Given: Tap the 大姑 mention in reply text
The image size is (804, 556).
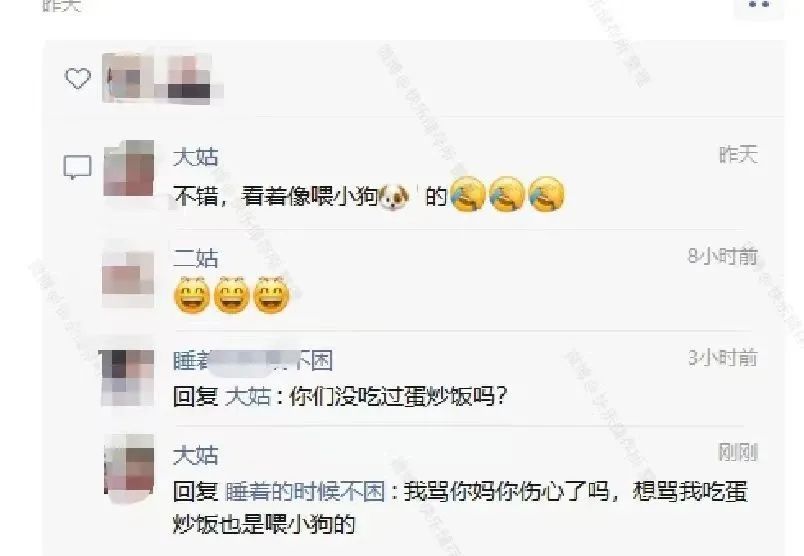Looking at the screenshot, I should (248, 396).
